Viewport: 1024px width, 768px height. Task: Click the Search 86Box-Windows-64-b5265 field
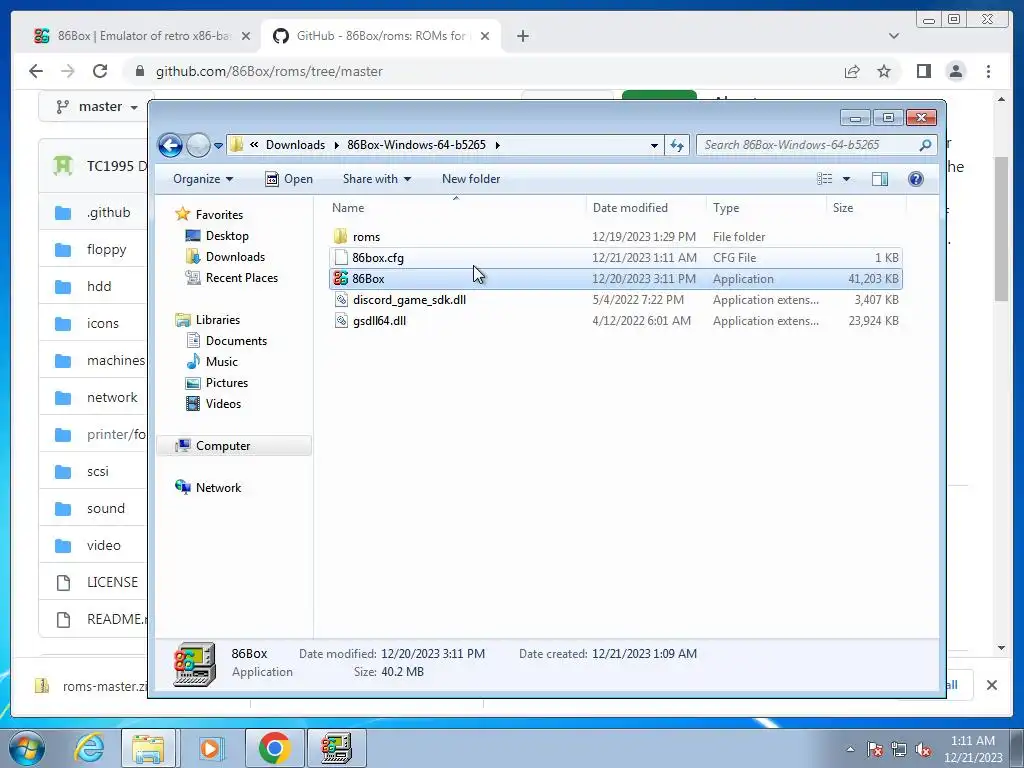[816, 145]
